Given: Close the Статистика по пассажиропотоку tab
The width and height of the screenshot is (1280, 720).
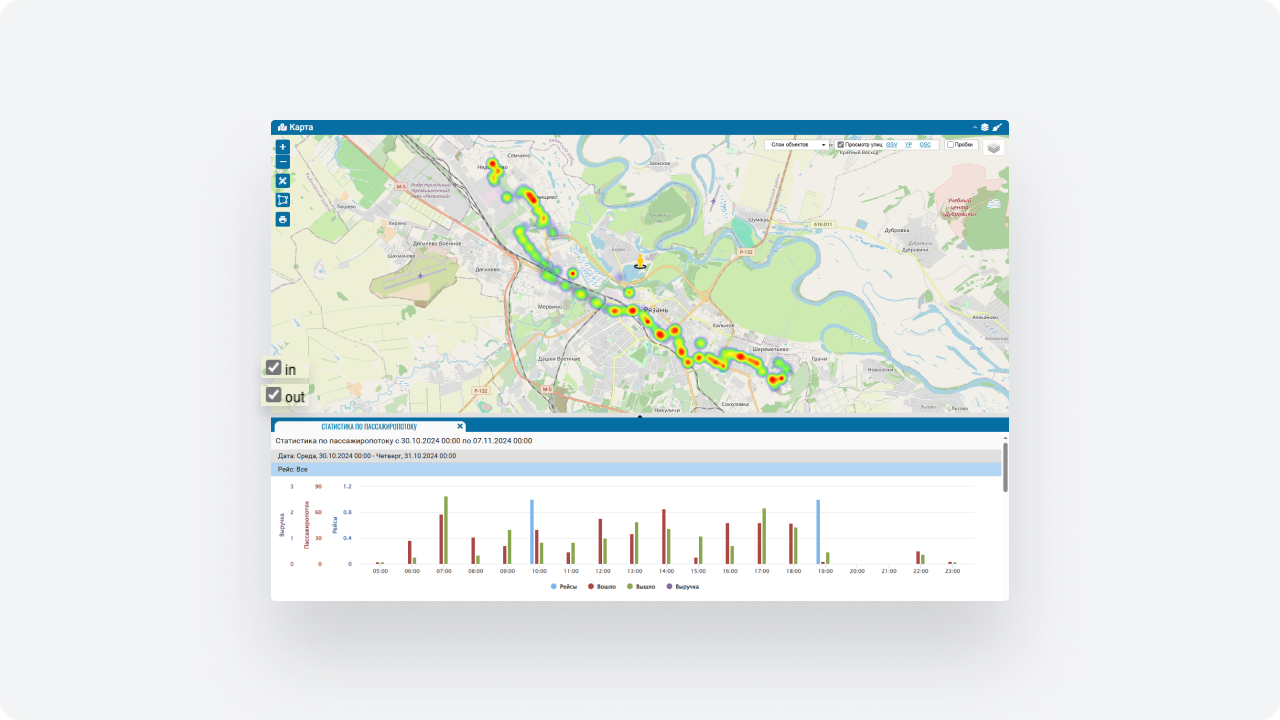Looking at the screenshot, I should [x=460, y=426].
